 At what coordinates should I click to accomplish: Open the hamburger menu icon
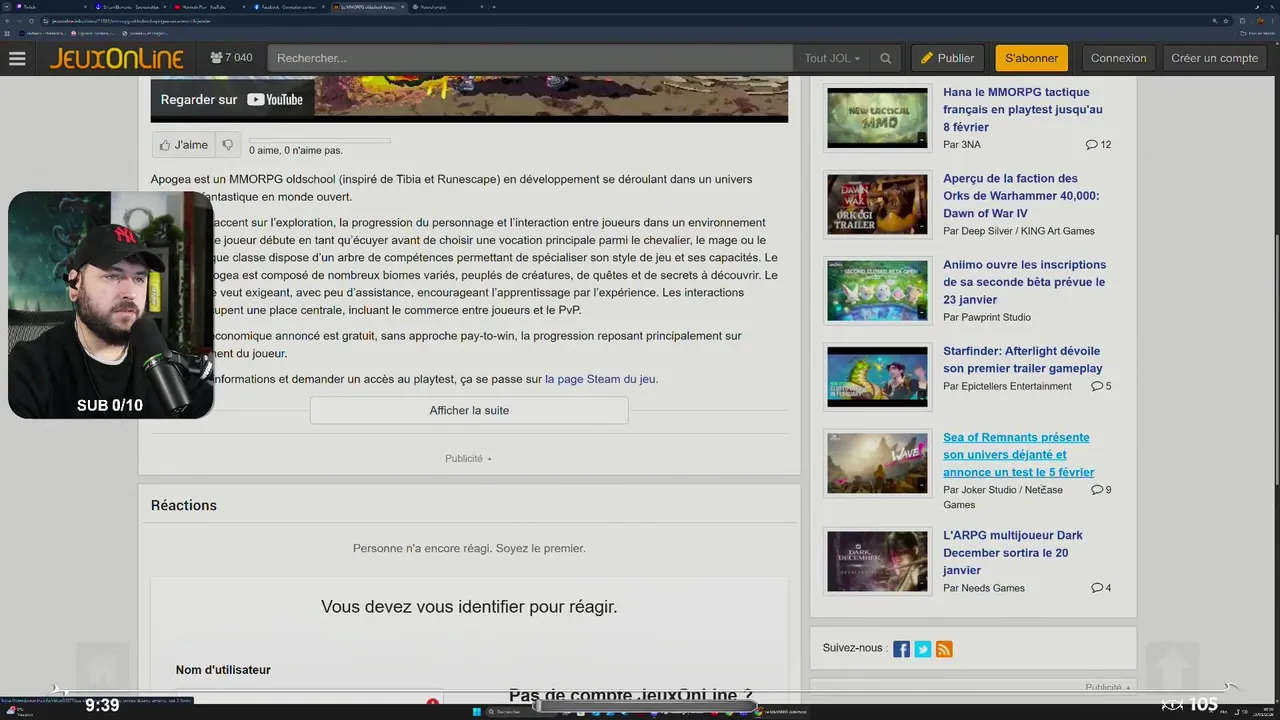17,58
